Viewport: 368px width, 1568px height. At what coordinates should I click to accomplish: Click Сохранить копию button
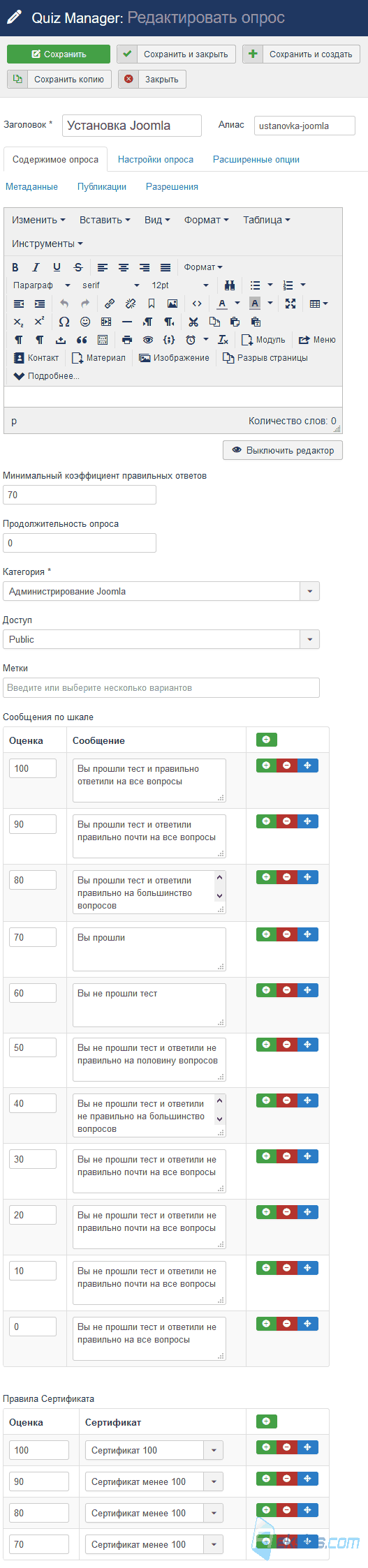tap(59, 79)
